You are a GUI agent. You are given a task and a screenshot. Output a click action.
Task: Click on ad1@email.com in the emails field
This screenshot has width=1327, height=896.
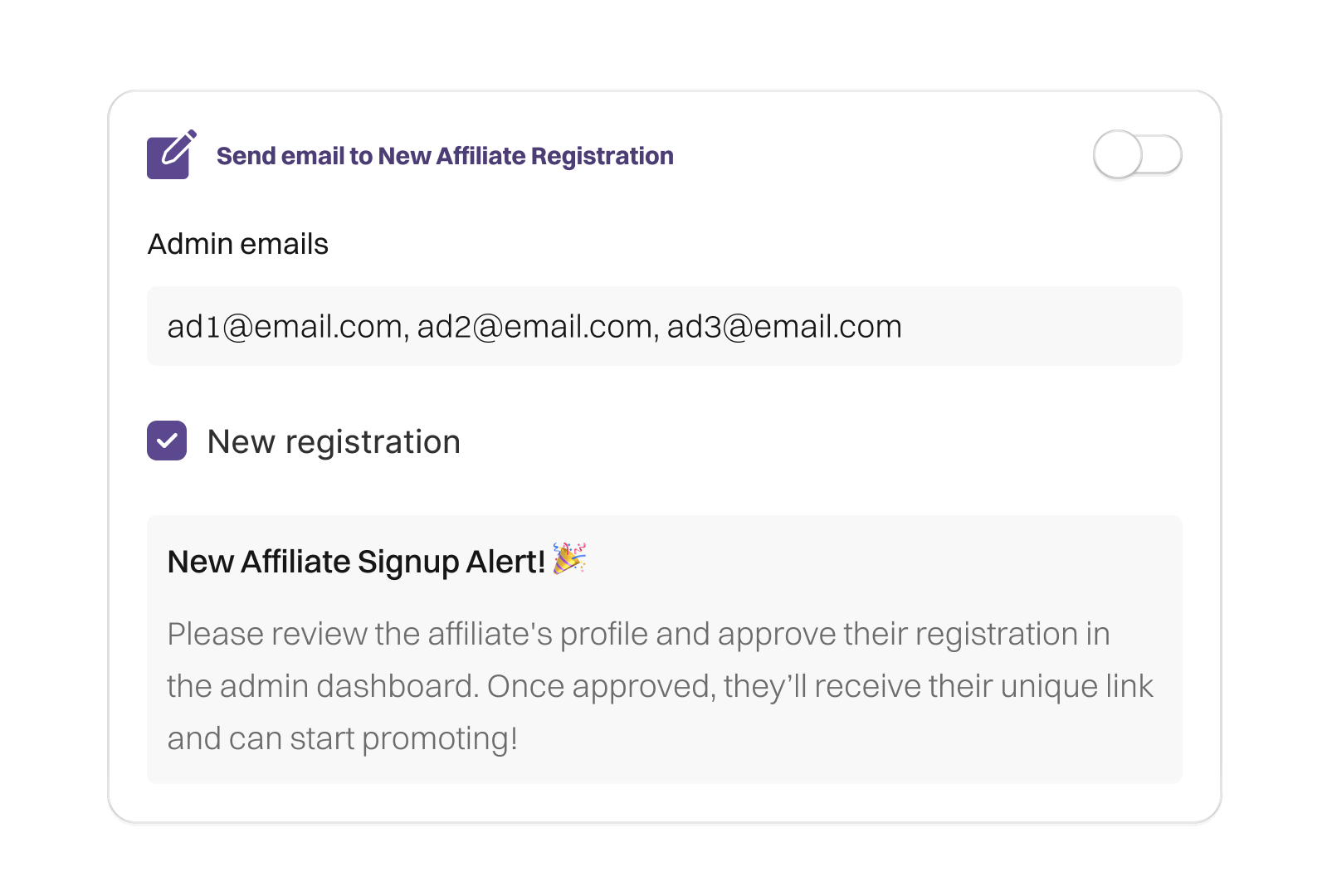click(x=285, y=327)
